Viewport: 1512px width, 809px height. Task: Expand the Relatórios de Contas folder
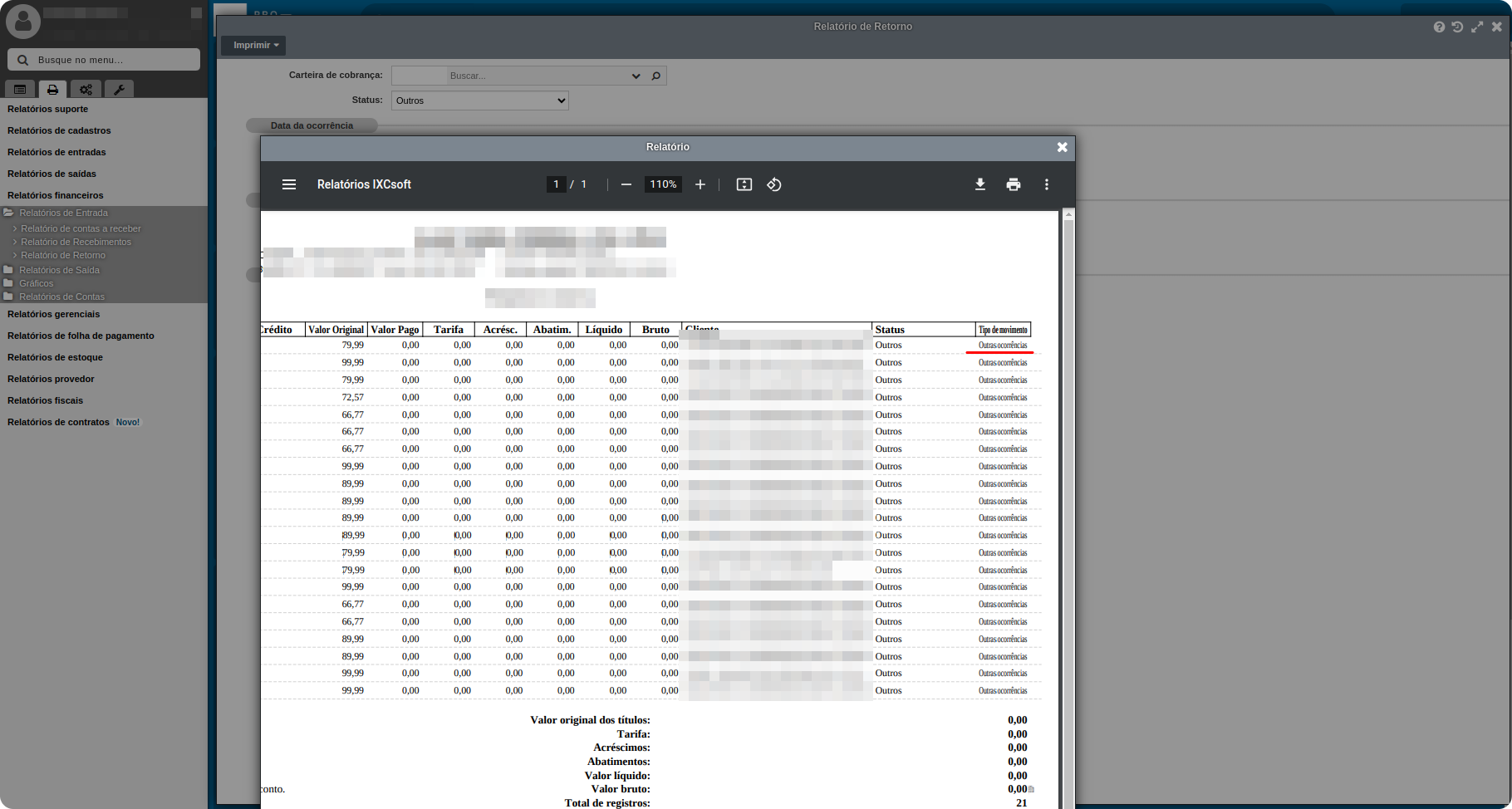click(61, 297)
